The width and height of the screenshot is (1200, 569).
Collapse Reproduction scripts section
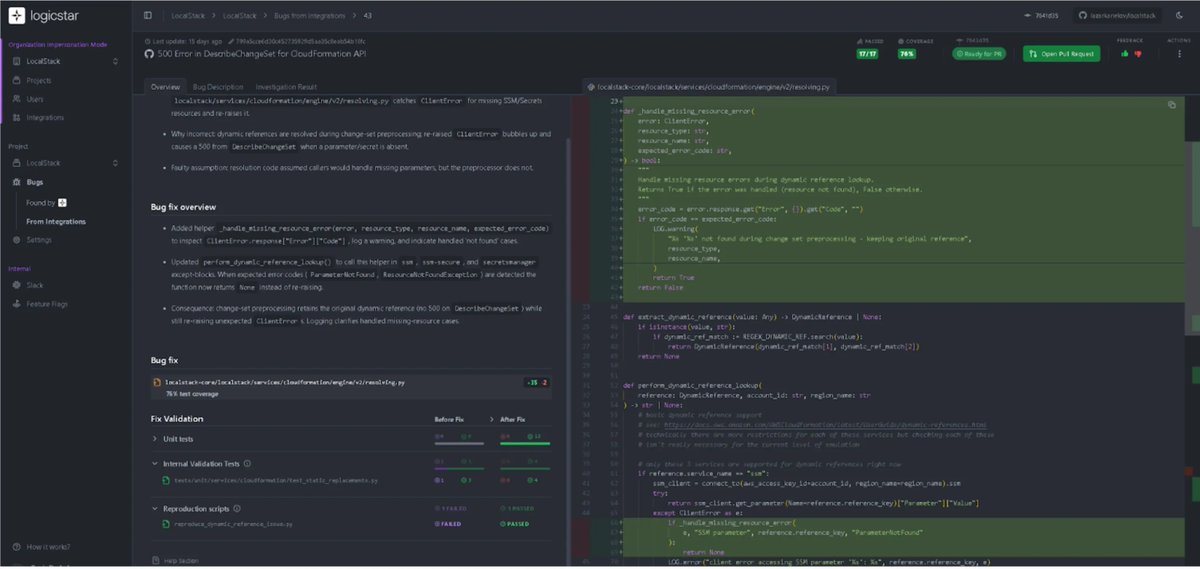coord(155,508)
